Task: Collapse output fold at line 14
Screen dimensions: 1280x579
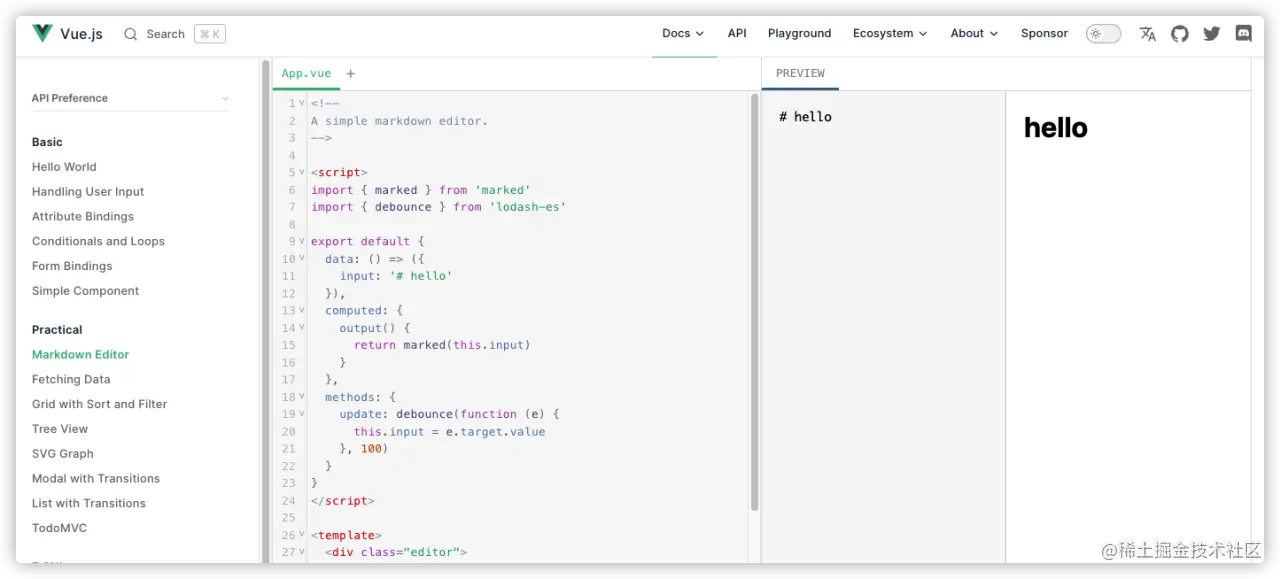Action: tap(302, 327)
